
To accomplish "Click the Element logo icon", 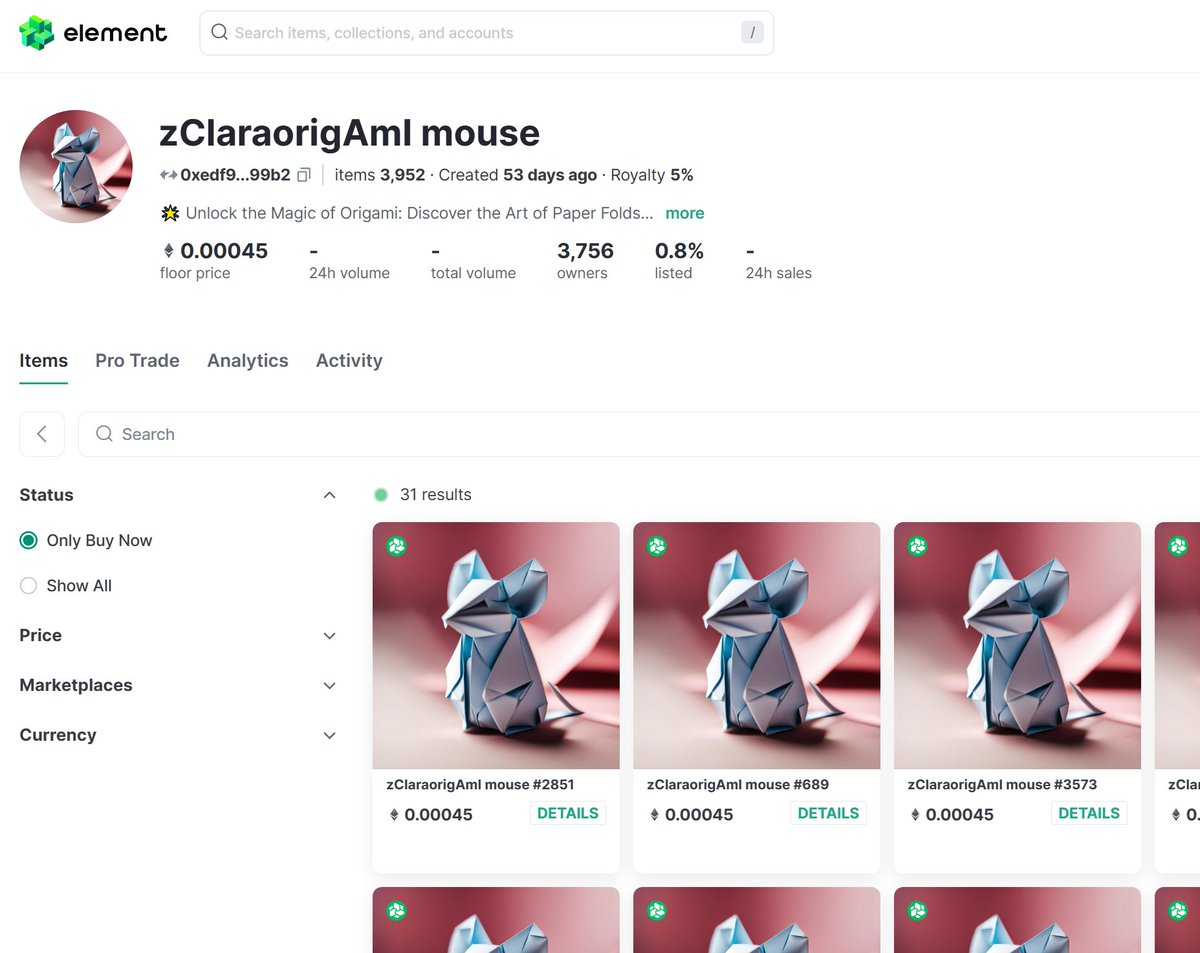I will click(x=37, y=33).
